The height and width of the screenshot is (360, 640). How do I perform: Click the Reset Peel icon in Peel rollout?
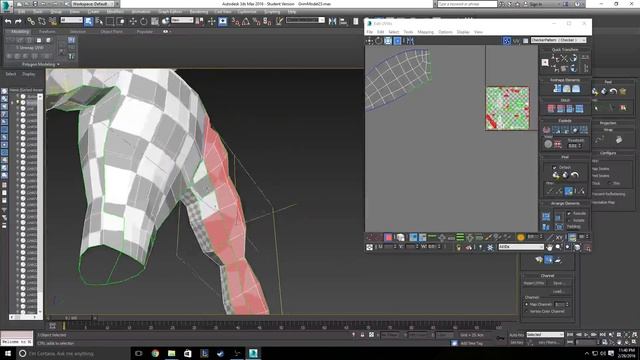click(x=575, y=176)
